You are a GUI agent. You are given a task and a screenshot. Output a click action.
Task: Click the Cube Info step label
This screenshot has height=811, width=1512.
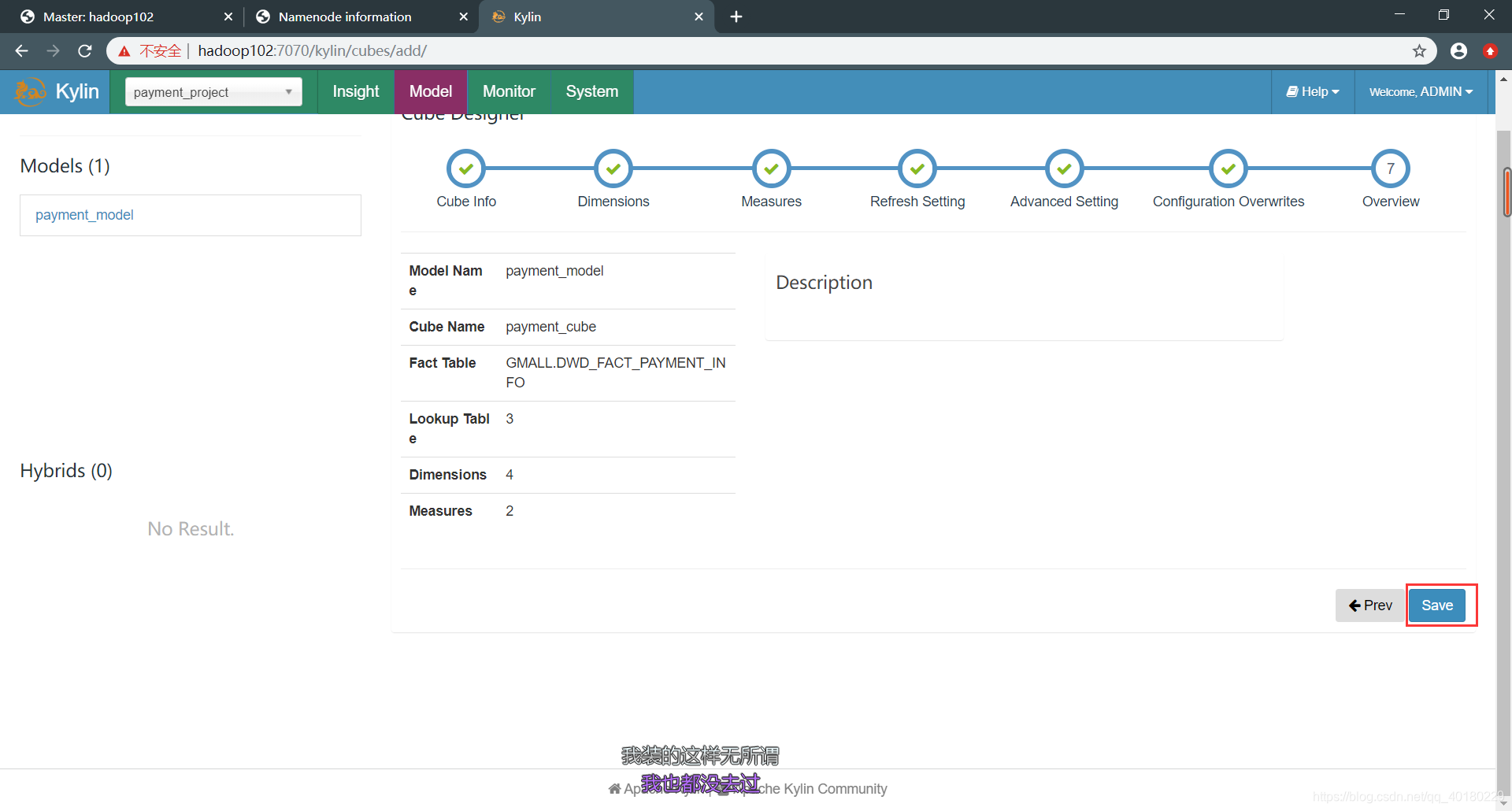click(x=466, y=202)
